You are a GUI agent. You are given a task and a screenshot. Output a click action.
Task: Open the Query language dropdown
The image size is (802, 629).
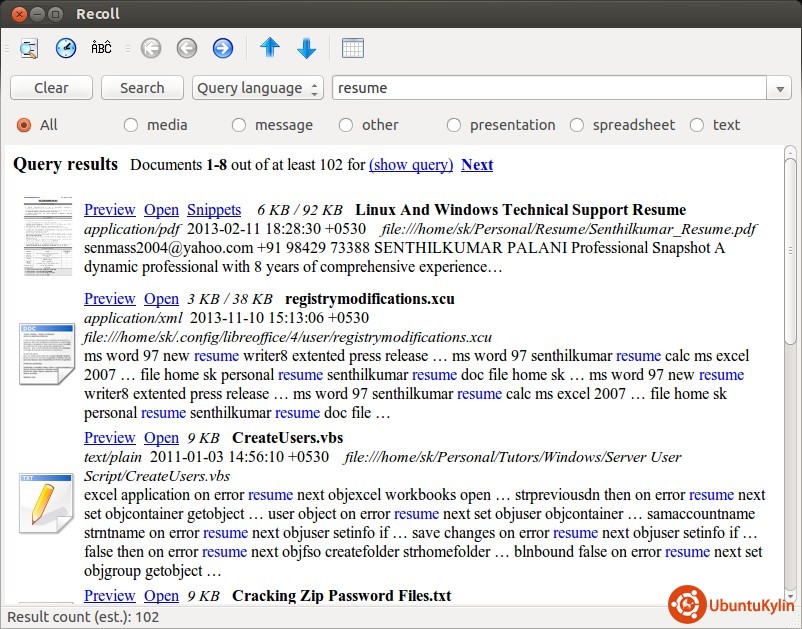pos(258,88)
